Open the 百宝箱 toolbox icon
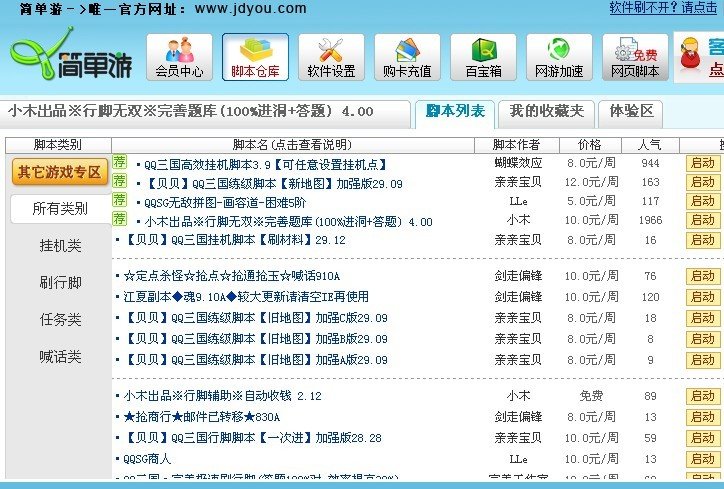 click(483, 57)
